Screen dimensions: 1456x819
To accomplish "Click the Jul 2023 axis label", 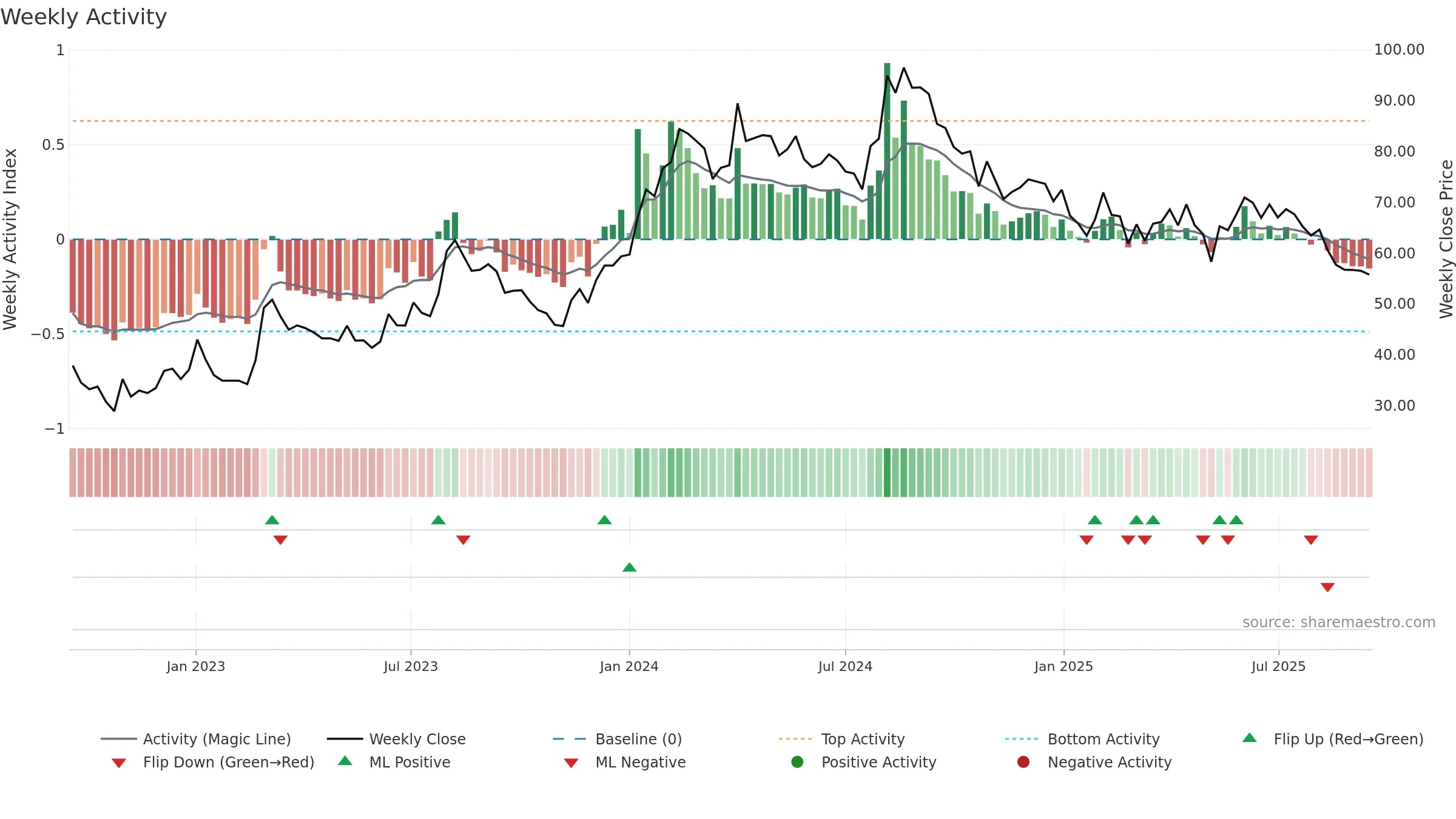I will [x=411, y=666].
